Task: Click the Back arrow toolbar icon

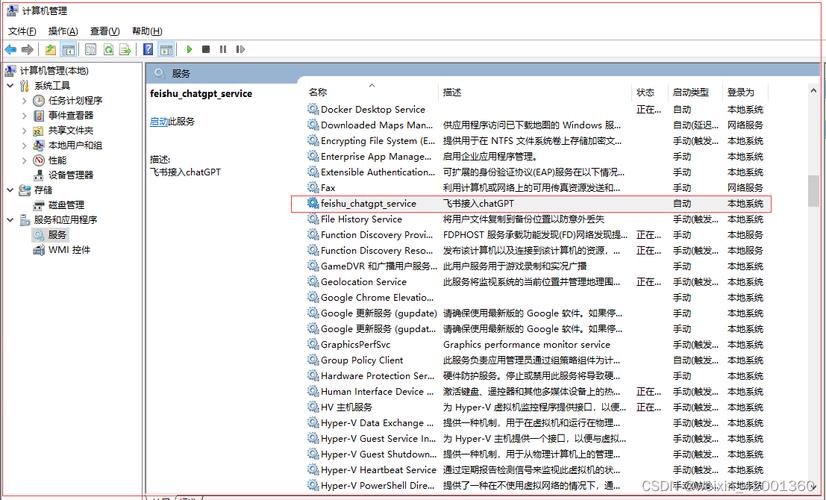Action: 11,50
